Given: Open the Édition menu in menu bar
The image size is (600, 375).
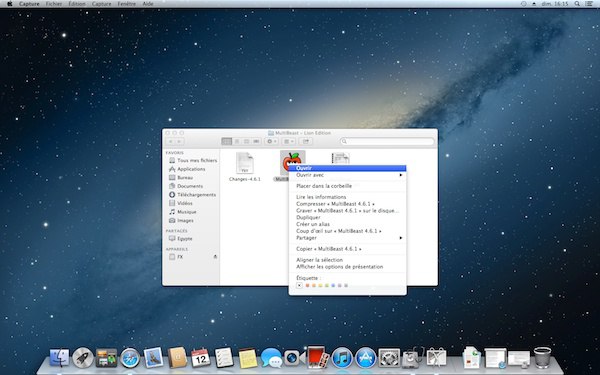Looking at the screenshot, I should (77, 4).
